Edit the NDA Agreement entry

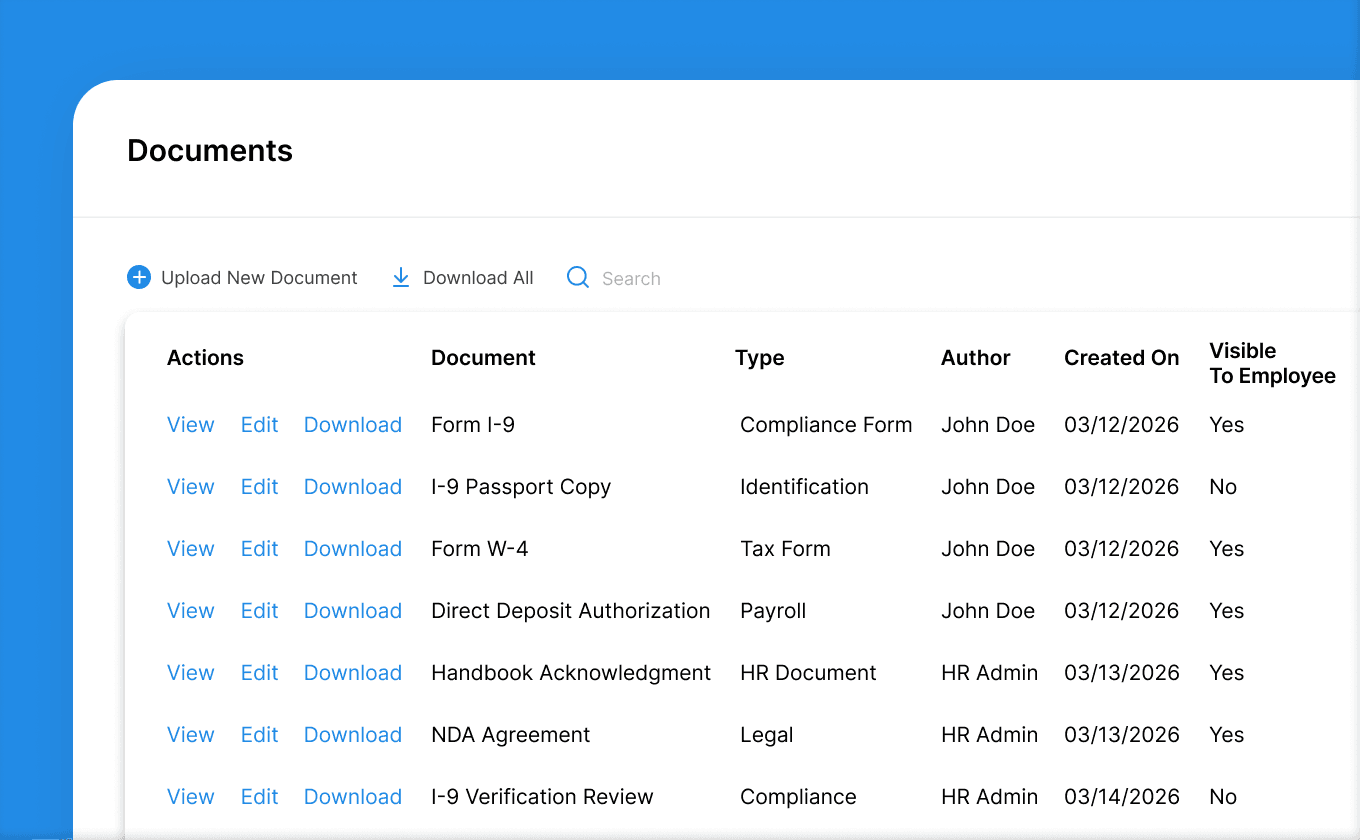tap(259, 734)
